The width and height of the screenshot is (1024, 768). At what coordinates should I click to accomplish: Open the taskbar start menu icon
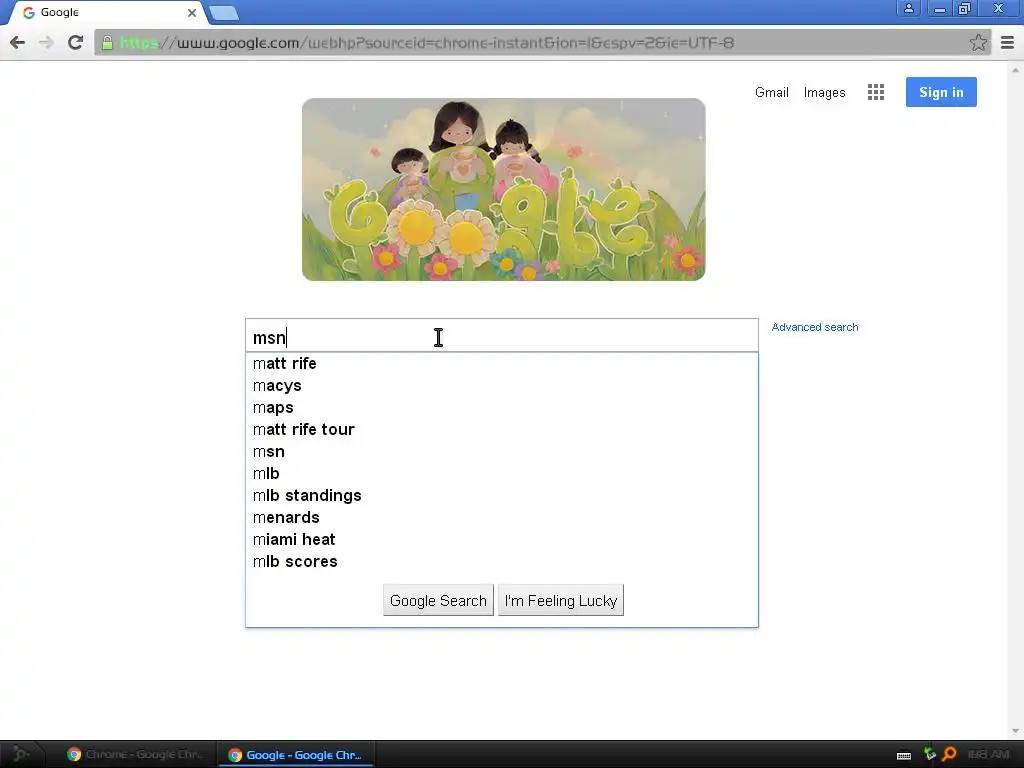(20, 754)
